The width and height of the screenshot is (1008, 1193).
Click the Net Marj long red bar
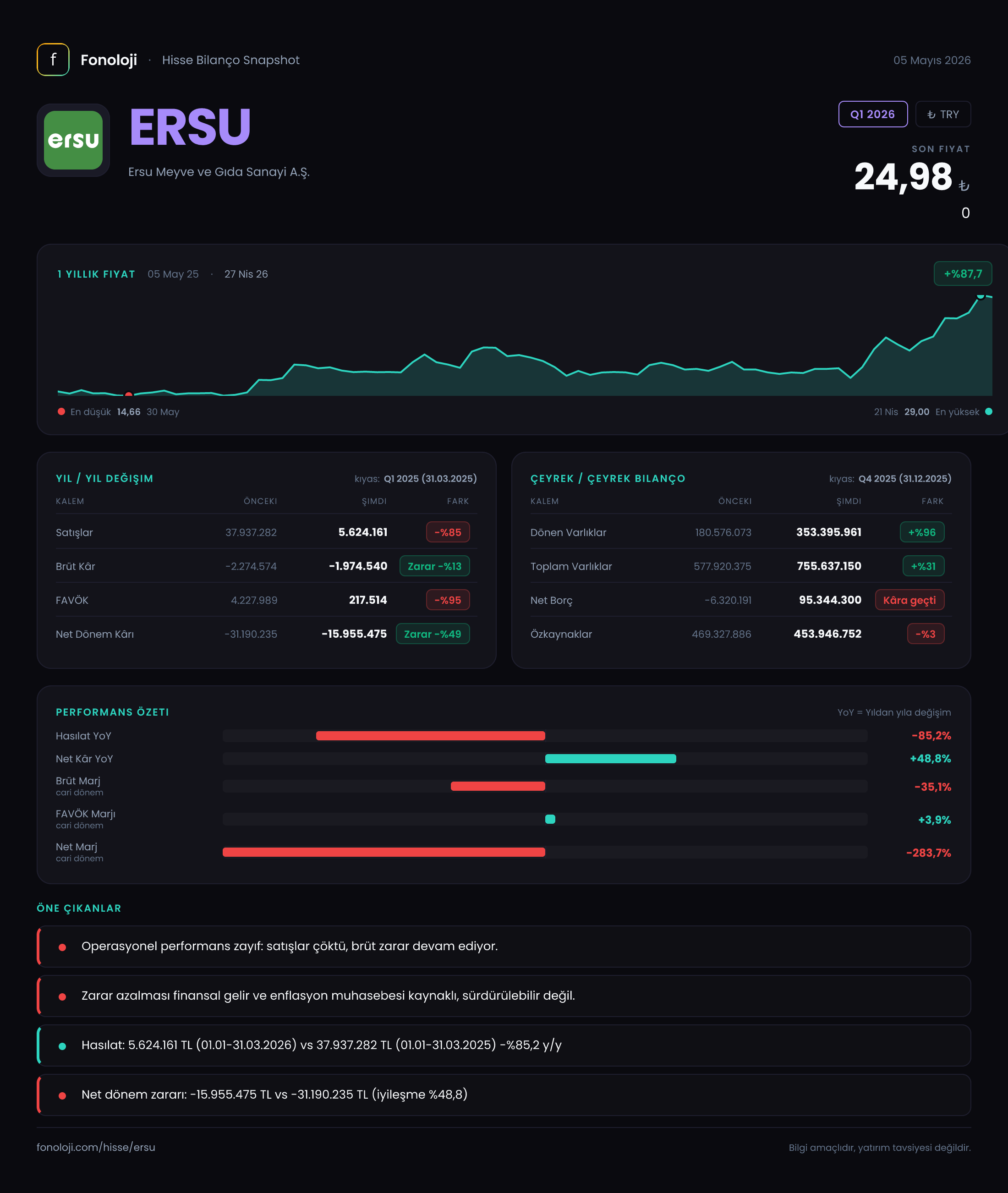coord(383,852)
